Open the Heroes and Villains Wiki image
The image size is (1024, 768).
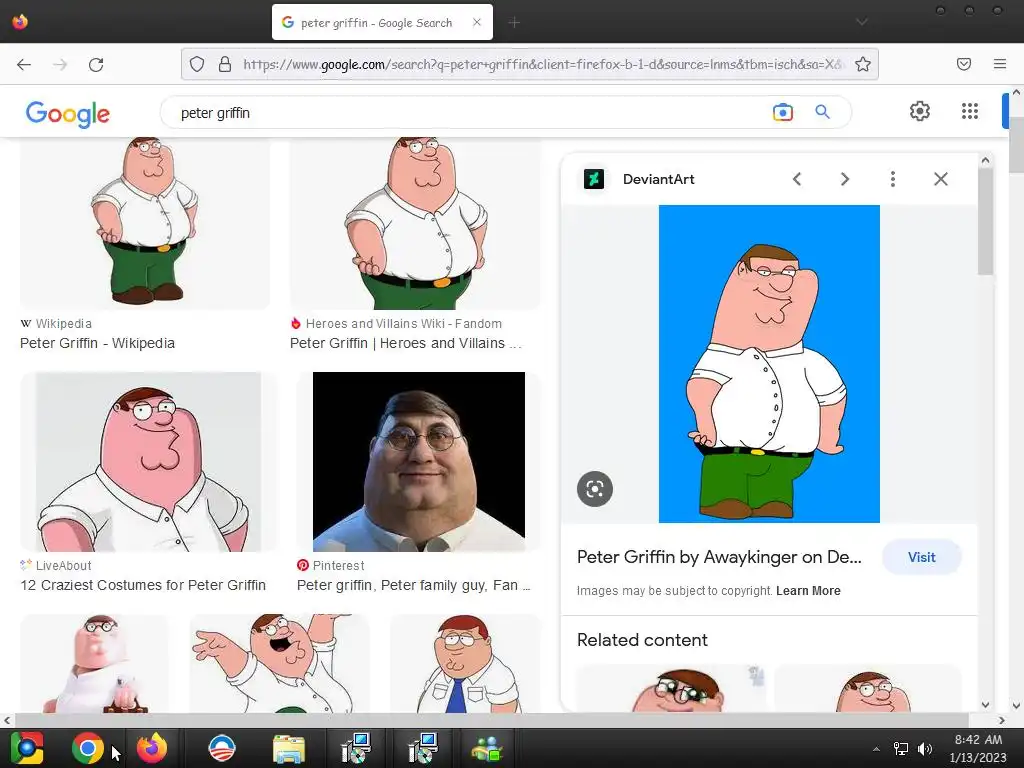pos(415,223)
